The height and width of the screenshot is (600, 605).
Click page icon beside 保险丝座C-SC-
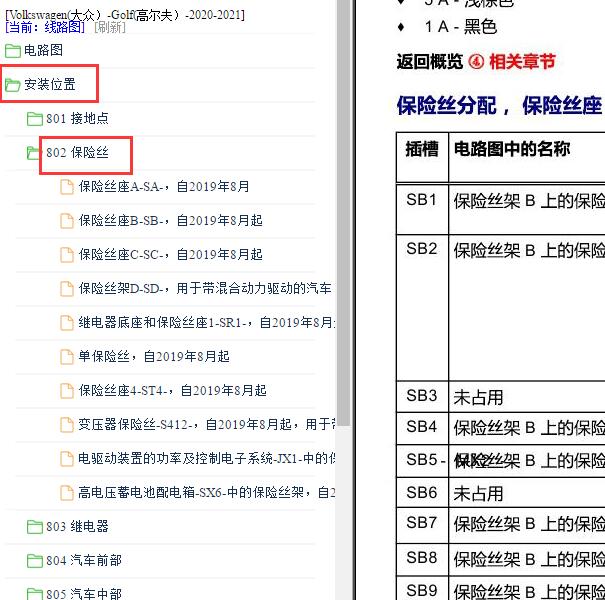pyautogui.click(x=67, y=255)
